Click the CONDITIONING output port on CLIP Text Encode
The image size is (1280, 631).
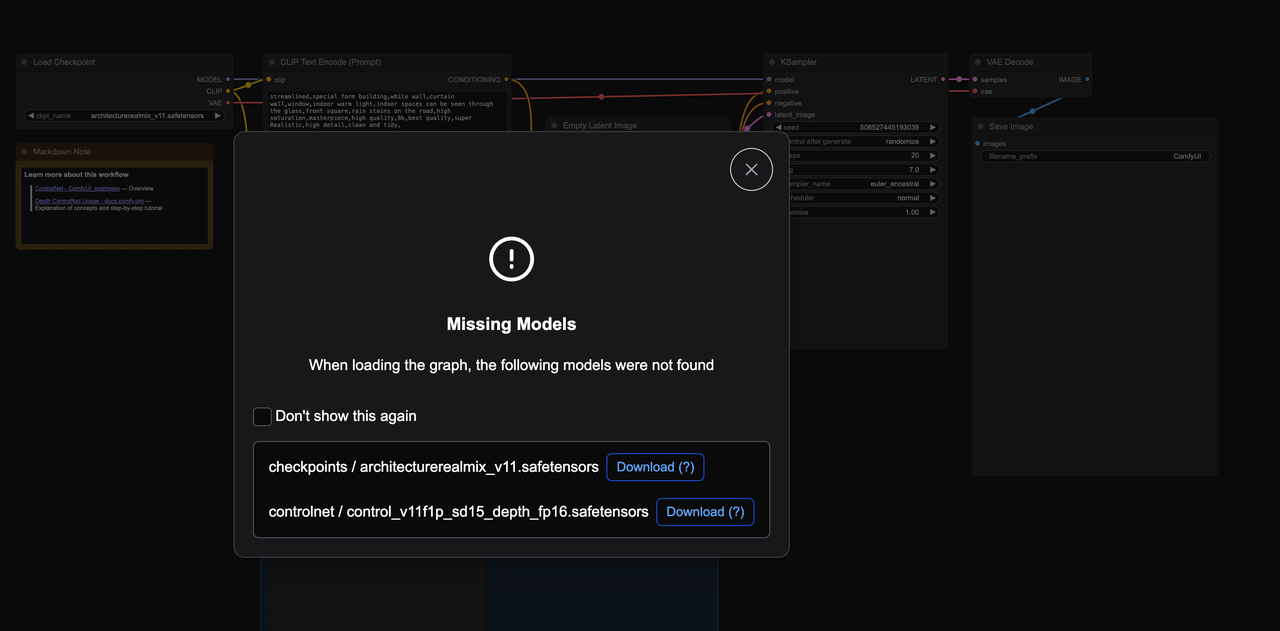point(506,80)
